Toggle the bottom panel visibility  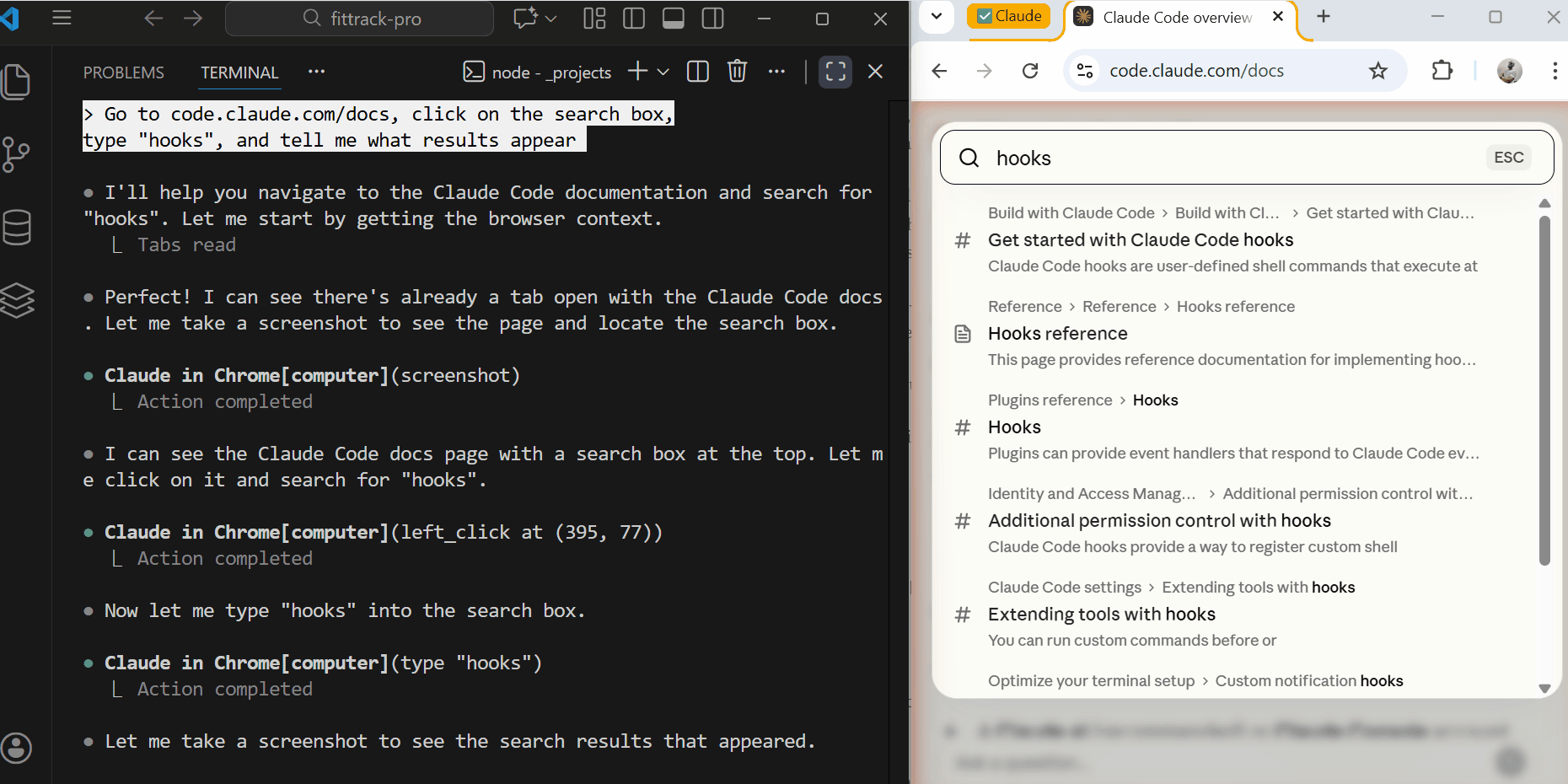(674, 18)
